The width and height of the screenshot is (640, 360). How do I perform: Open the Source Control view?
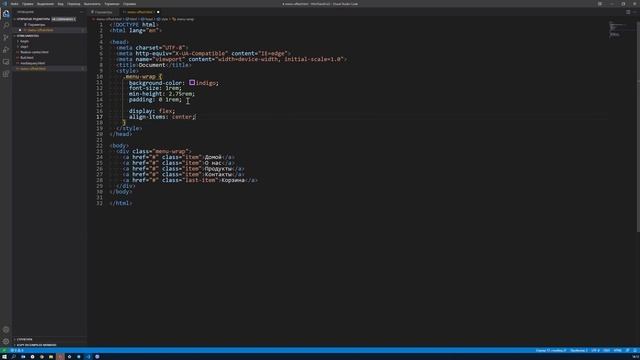point(6,38)
